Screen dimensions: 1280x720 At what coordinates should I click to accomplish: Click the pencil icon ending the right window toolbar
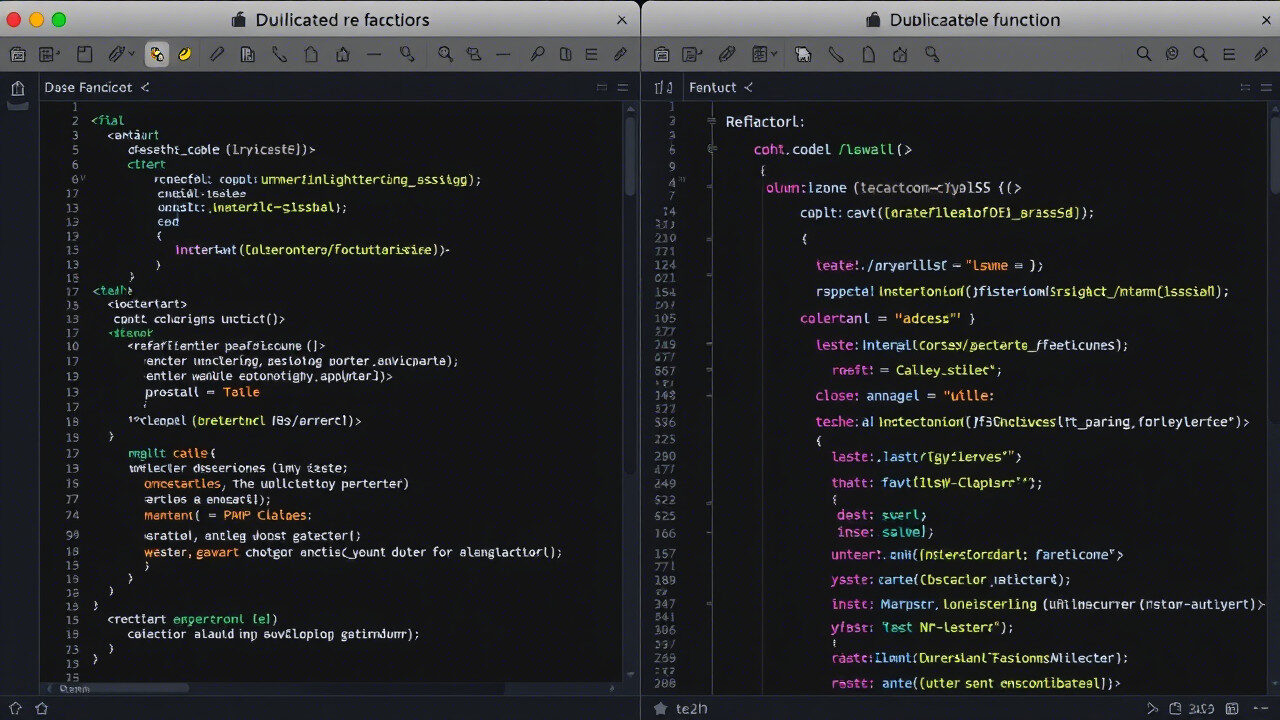(1262, 54)
